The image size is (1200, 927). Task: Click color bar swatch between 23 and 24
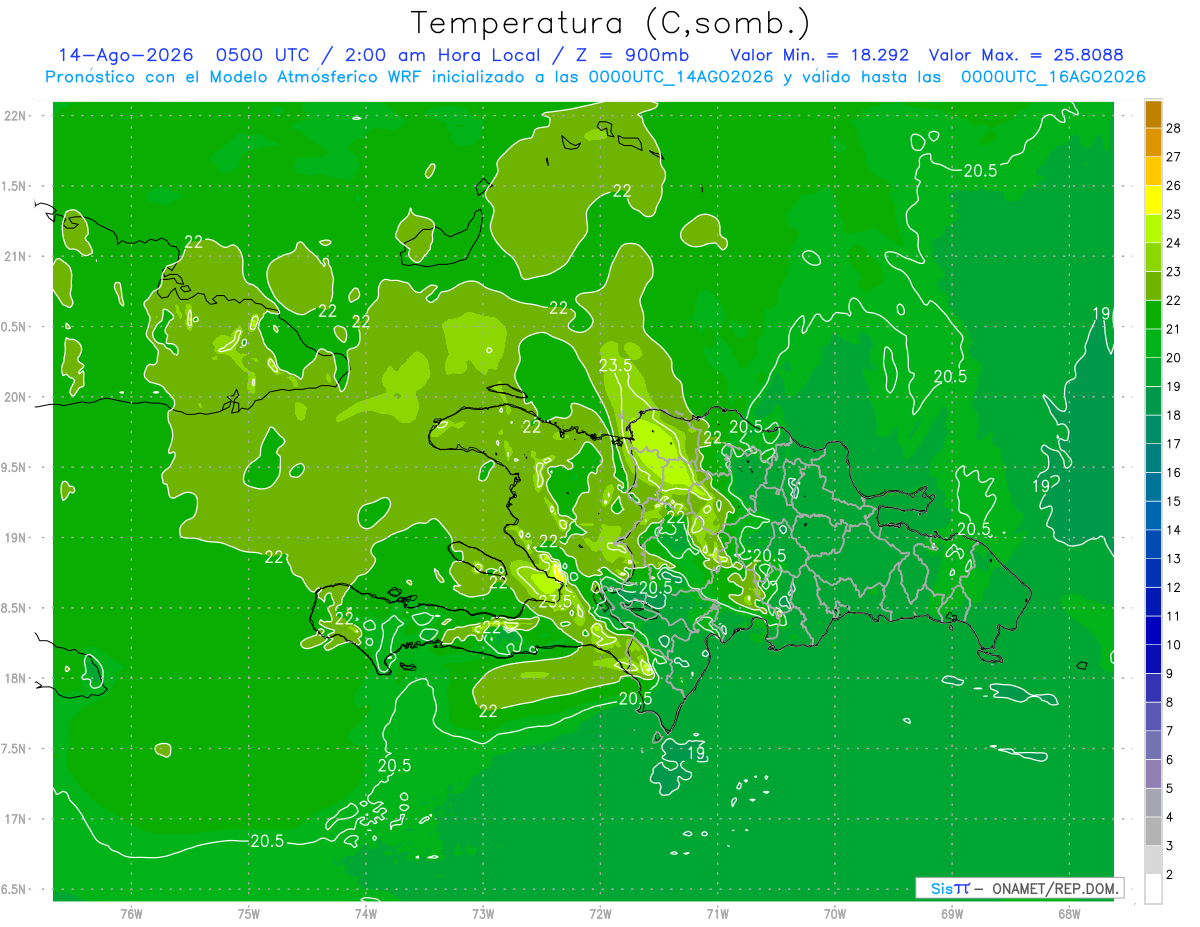point(1153,257)
